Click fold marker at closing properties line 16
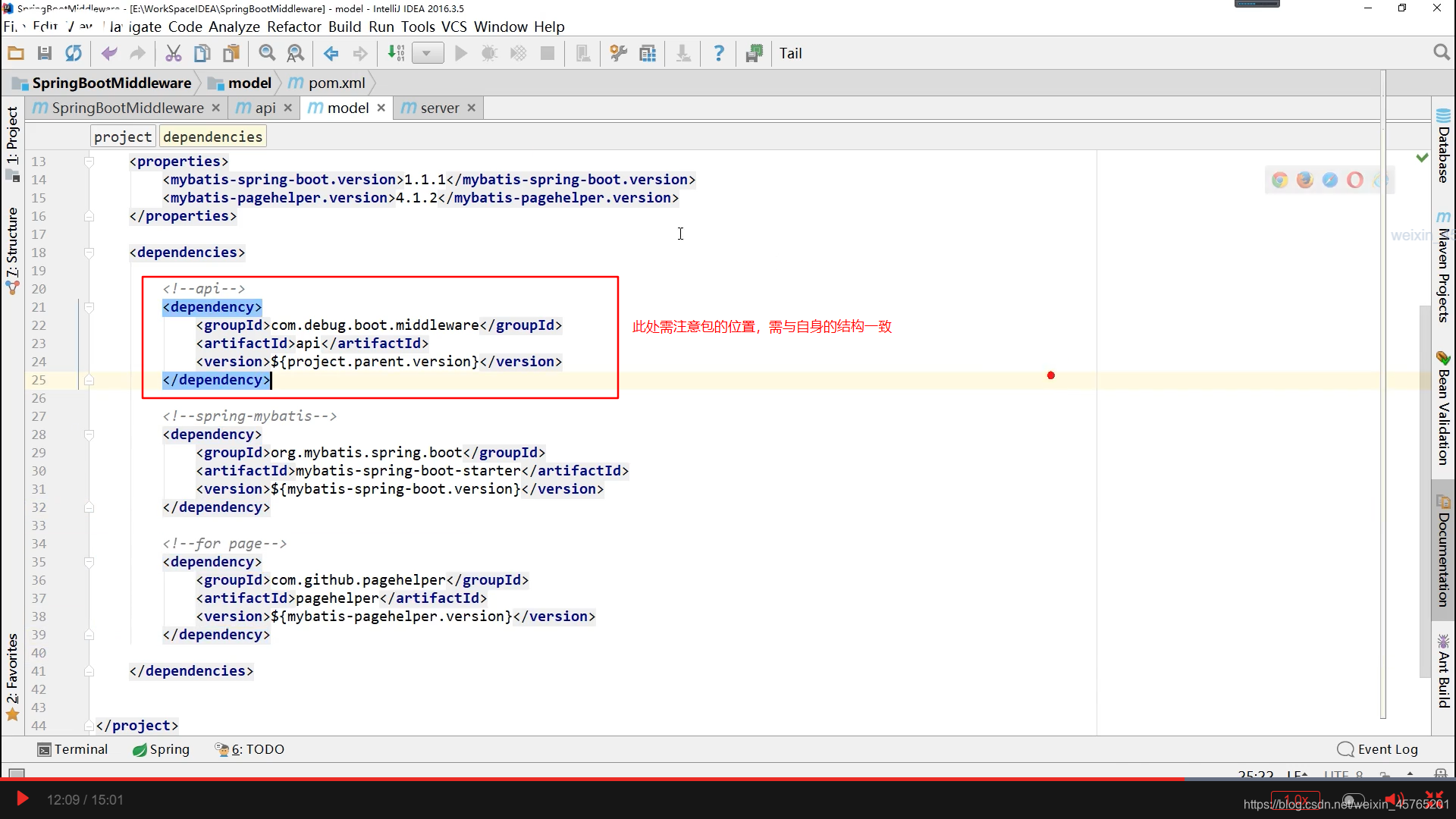This screenshot has height=819, width=1456. [x=89, y=216]
